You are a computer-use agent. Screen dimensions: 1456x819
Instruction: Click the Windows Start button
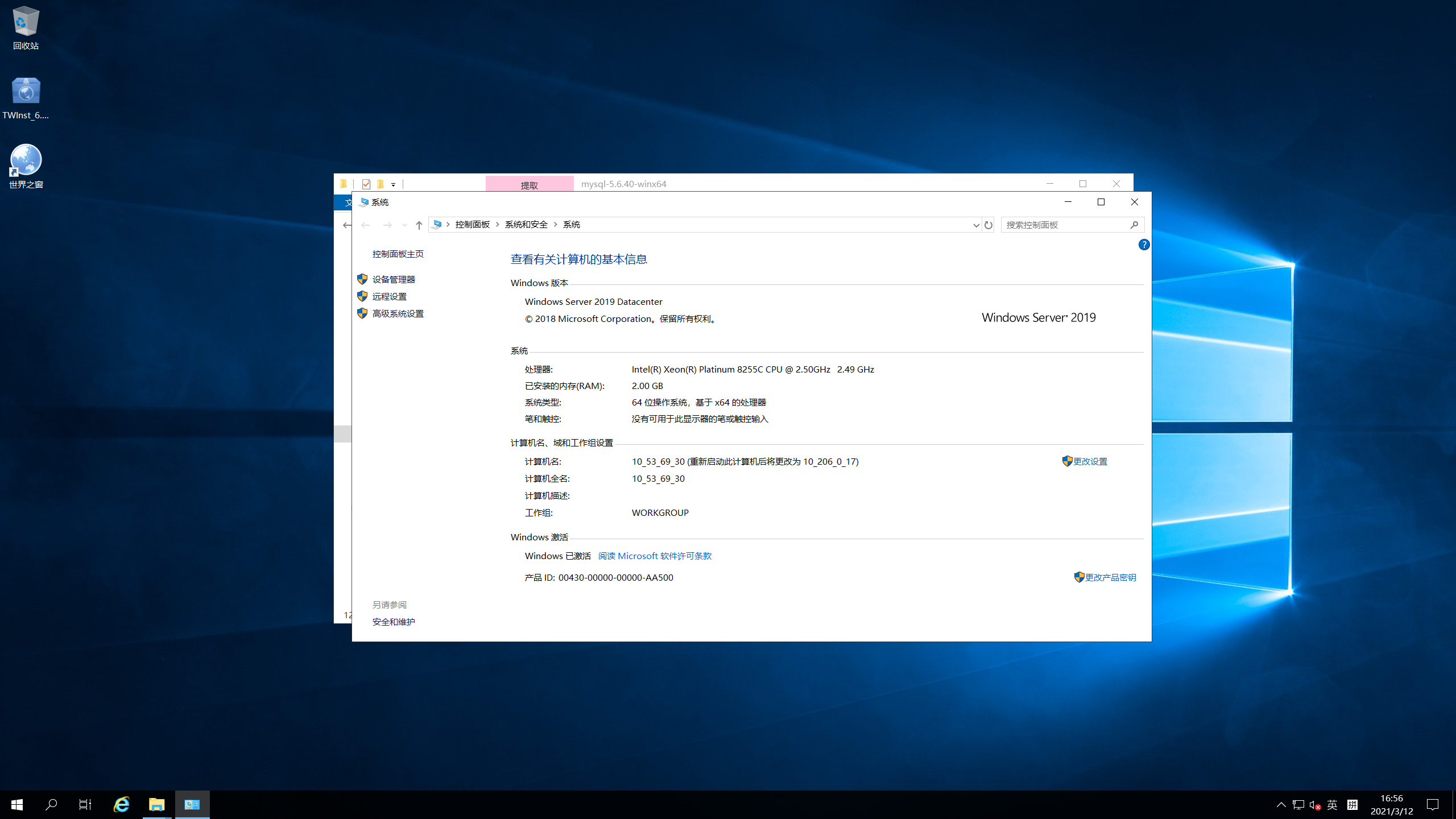tap(17, 804)
